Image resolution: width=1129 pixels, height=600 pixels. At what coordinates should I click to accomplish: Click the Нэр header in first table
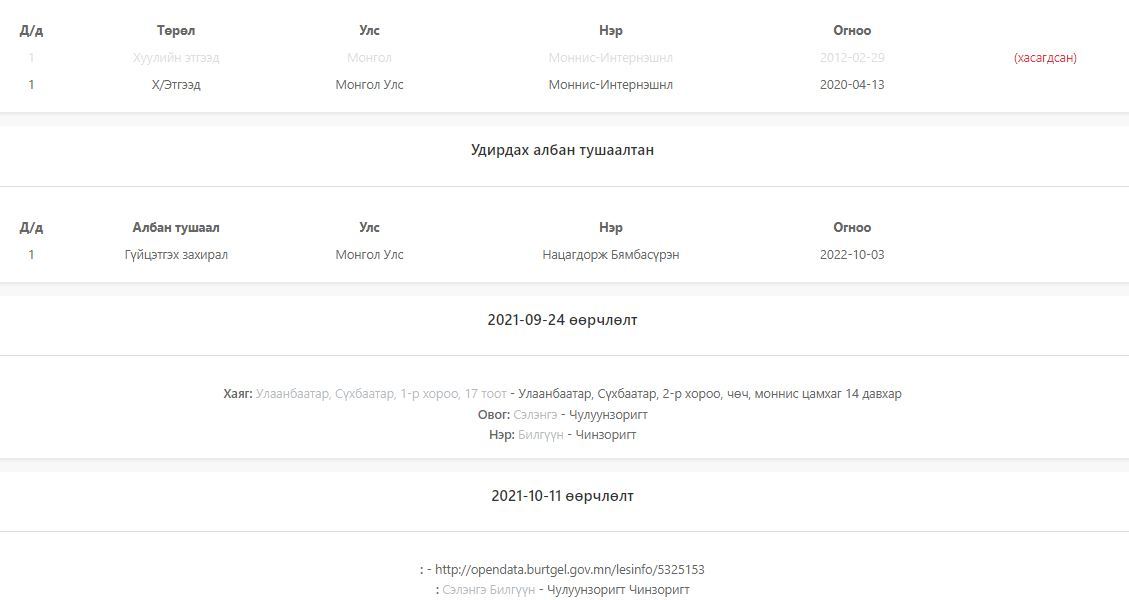click(611, 30)
